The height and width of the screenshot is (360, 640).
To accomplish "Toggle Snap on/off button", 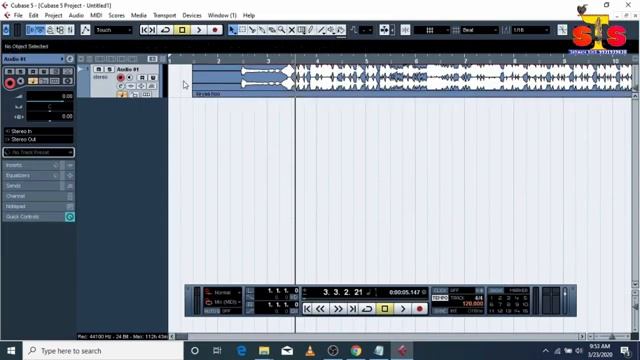I will click(405, 30).
